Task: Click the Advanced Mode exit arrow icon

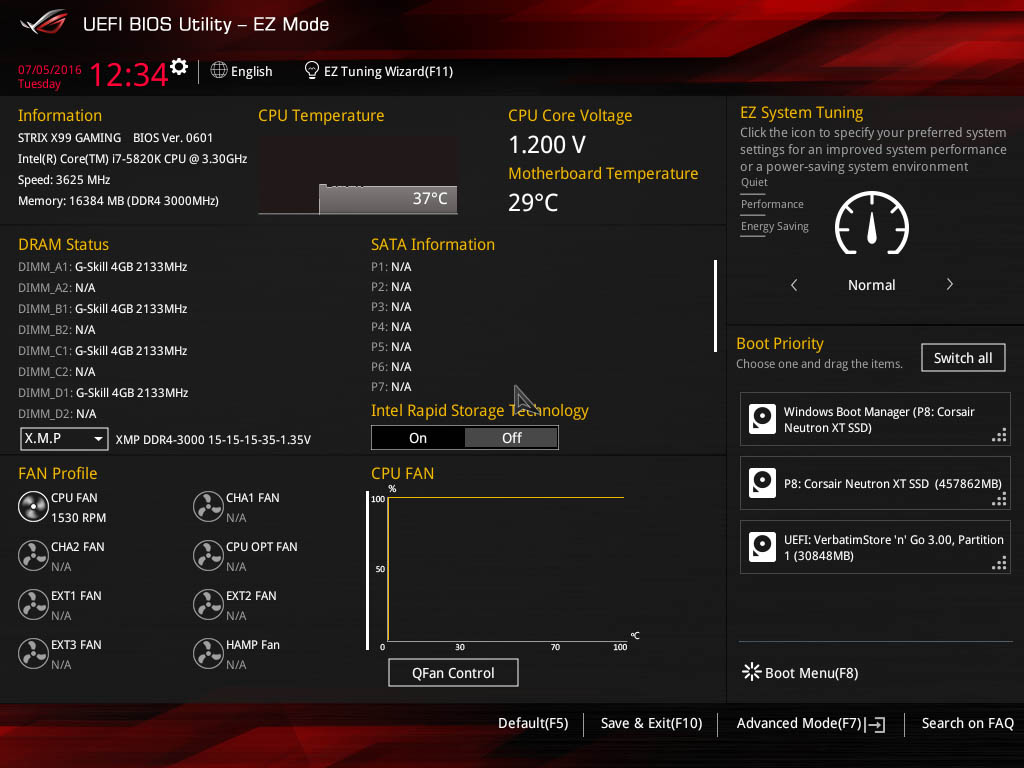Action: click(x=876, y=724)
